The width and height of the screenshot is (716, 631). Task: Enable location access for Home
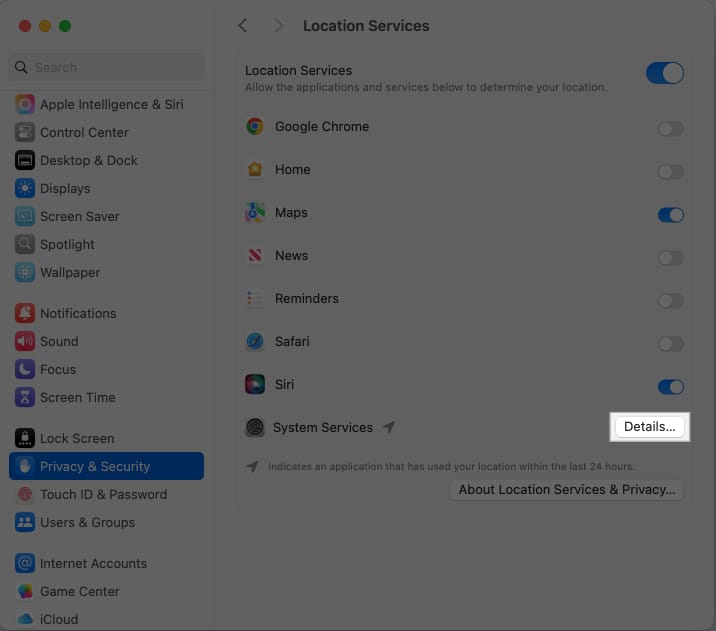670,172
